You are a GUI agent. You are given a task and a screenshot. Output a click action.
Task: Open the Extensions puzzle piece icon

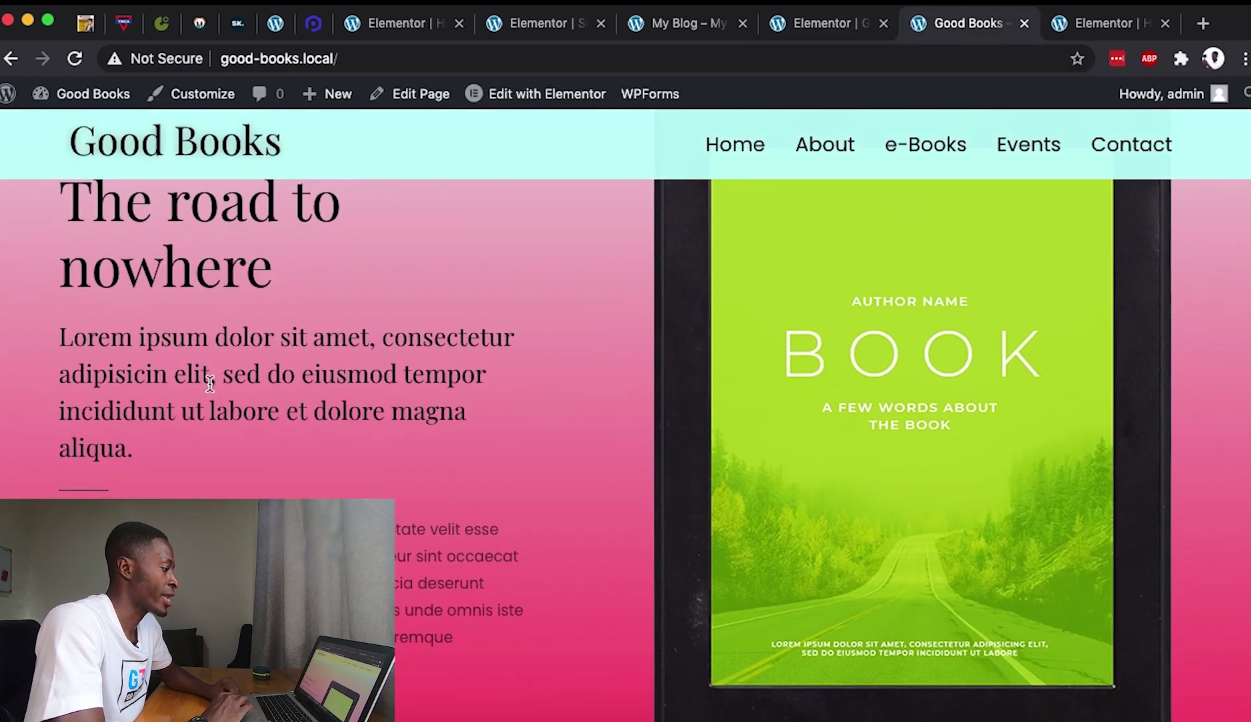pos(1181,59)
